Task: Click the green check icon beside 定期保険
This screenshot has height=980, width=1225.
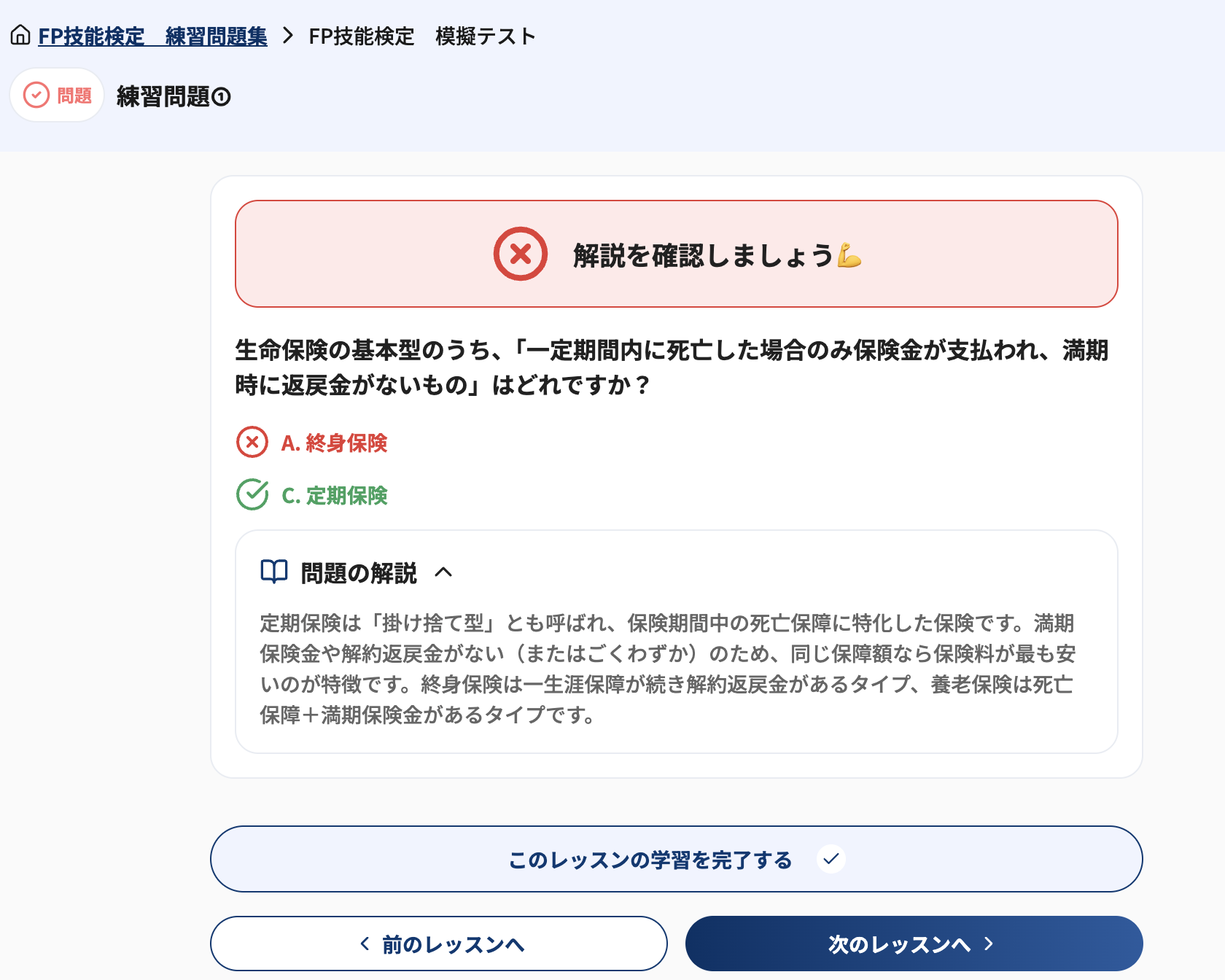Action: (252, 494)
